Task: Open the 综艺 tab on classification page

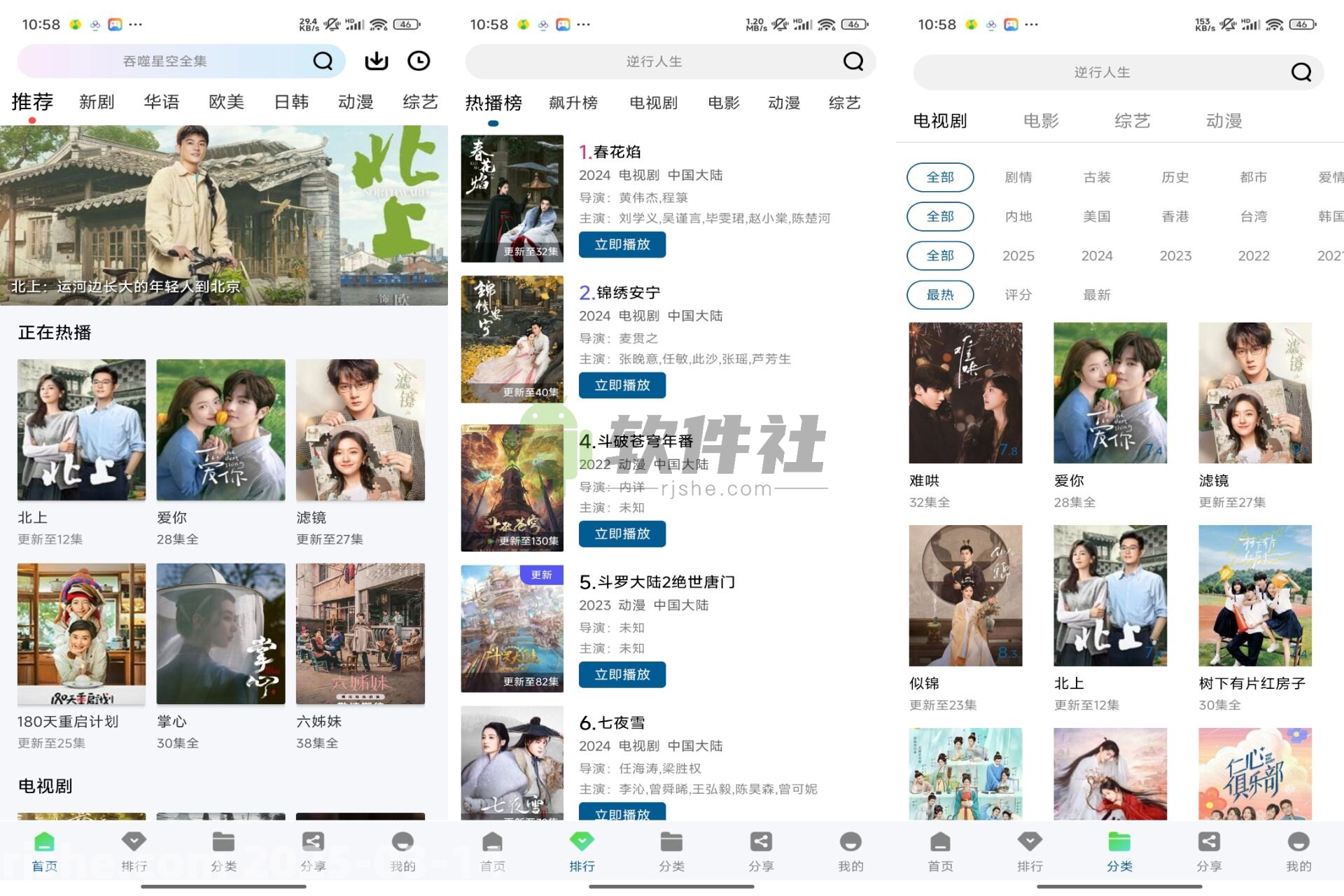Action: pyautogui.click(x=1131, y=120)
